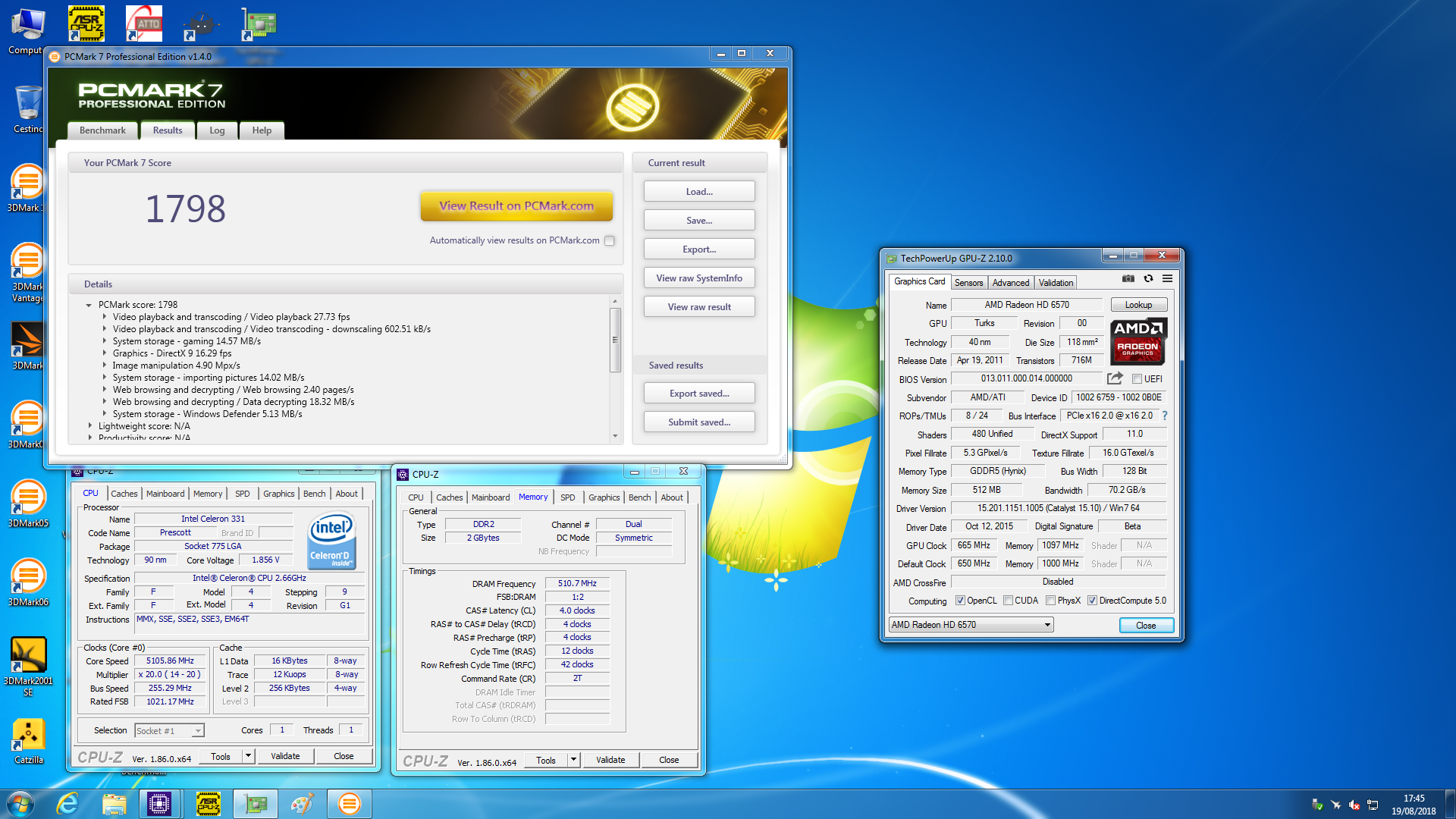Toggle automatically view results on PCMark.com checkbox

pos(609,240)
